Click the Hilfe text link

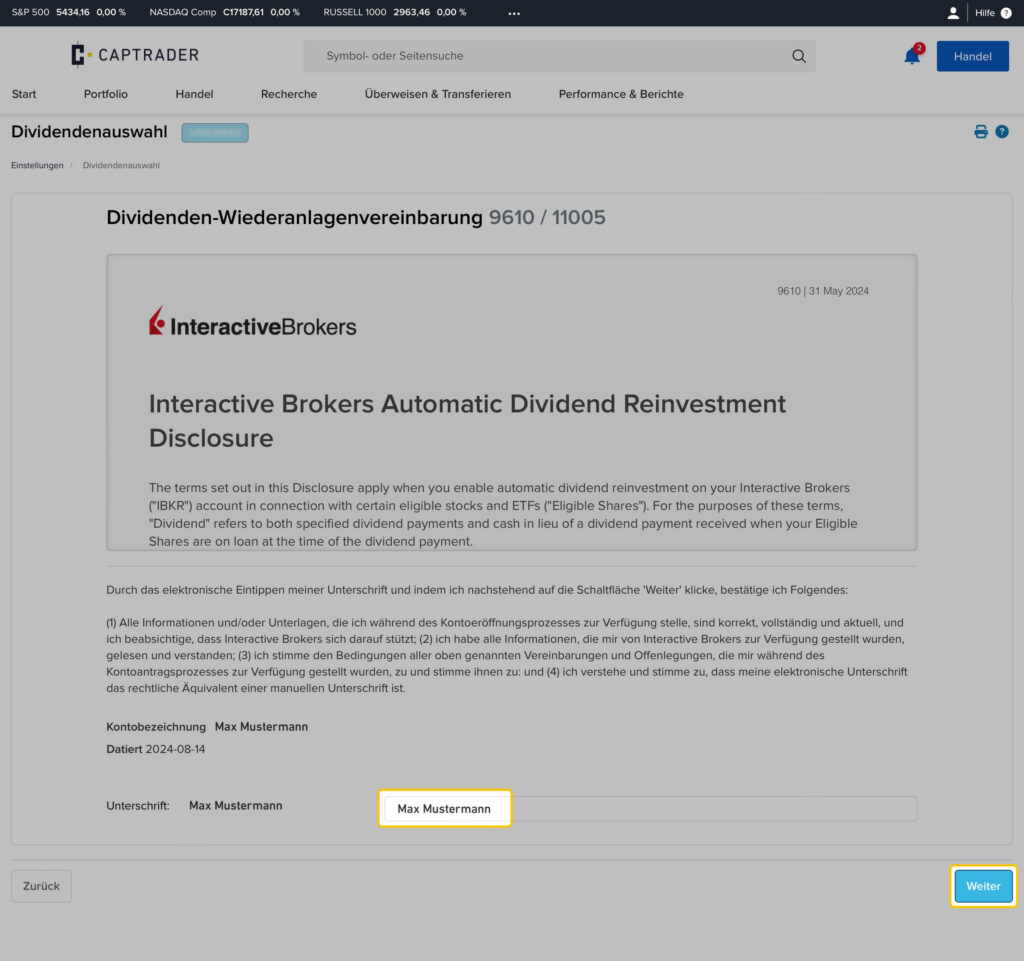[x=984, y=12]
